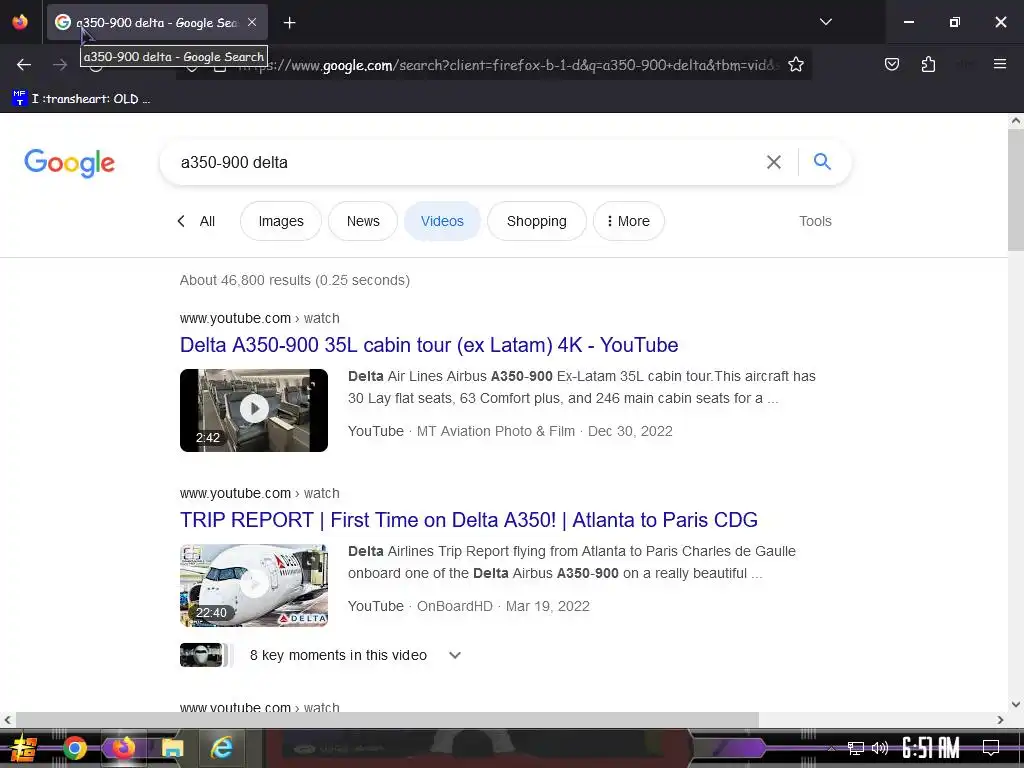Screen dimensions: 1024x768
Task: Click the left chevron before All filter
Action: (x=181, y=221)
